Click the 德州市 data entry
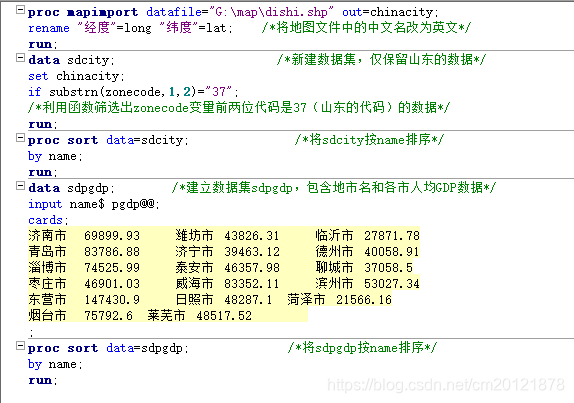 (x=367, y=252)
